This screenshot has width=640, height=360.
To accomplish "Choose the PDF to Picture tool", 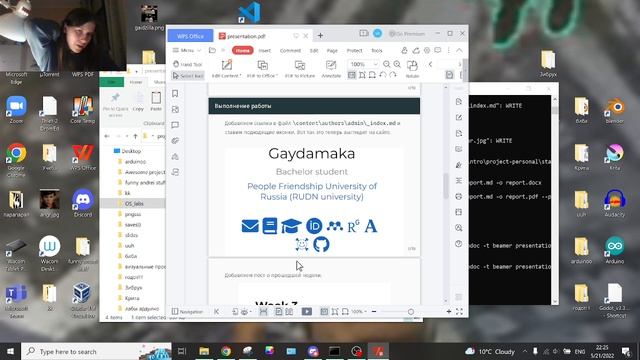I will (x=300, y=69).
